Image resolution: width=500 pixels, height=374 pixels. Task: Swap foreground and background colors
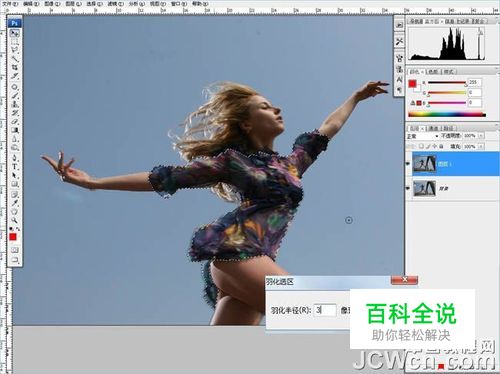18,229
